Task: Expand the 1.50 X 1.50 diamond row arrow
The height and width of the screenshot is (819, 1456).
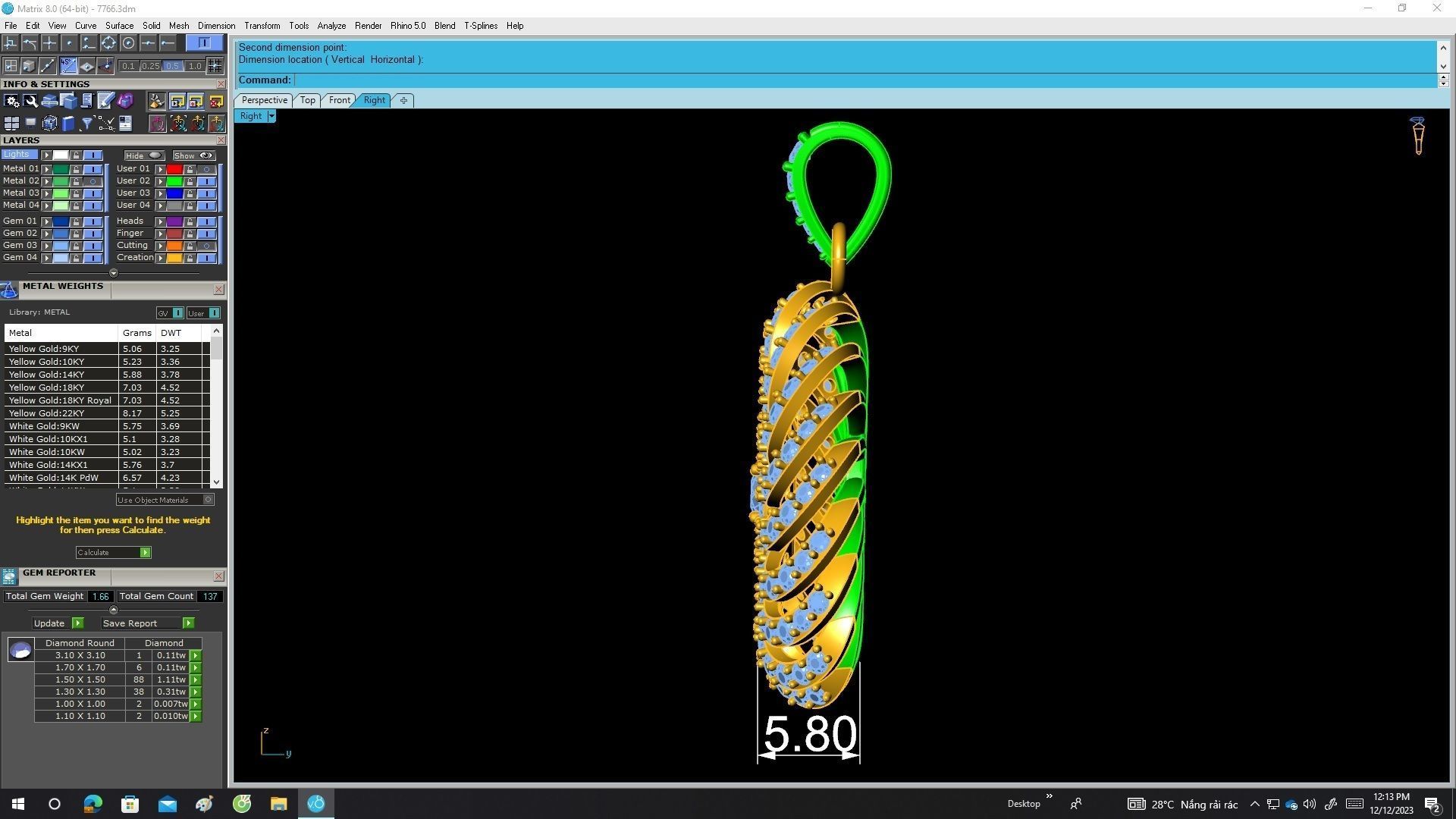Action: [x=196, y=680]
